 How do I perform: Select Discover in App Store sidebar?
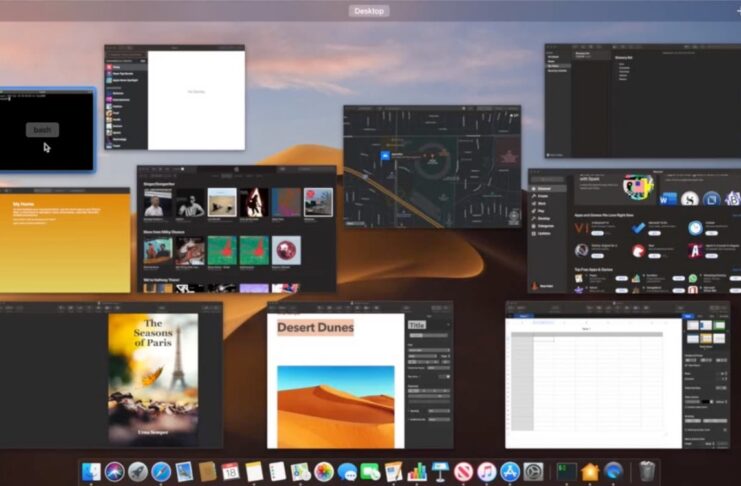pos(548,189)
